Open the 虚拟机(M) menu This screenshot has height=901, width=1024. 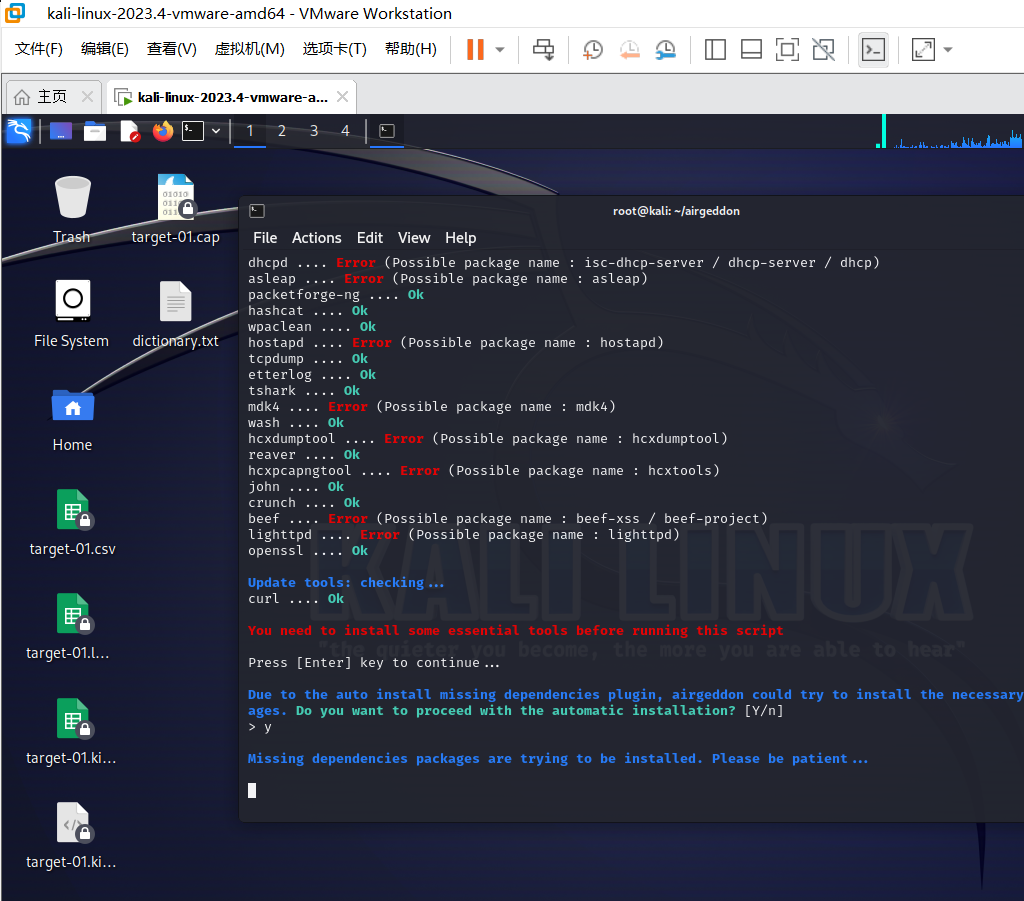click(249, 49)
